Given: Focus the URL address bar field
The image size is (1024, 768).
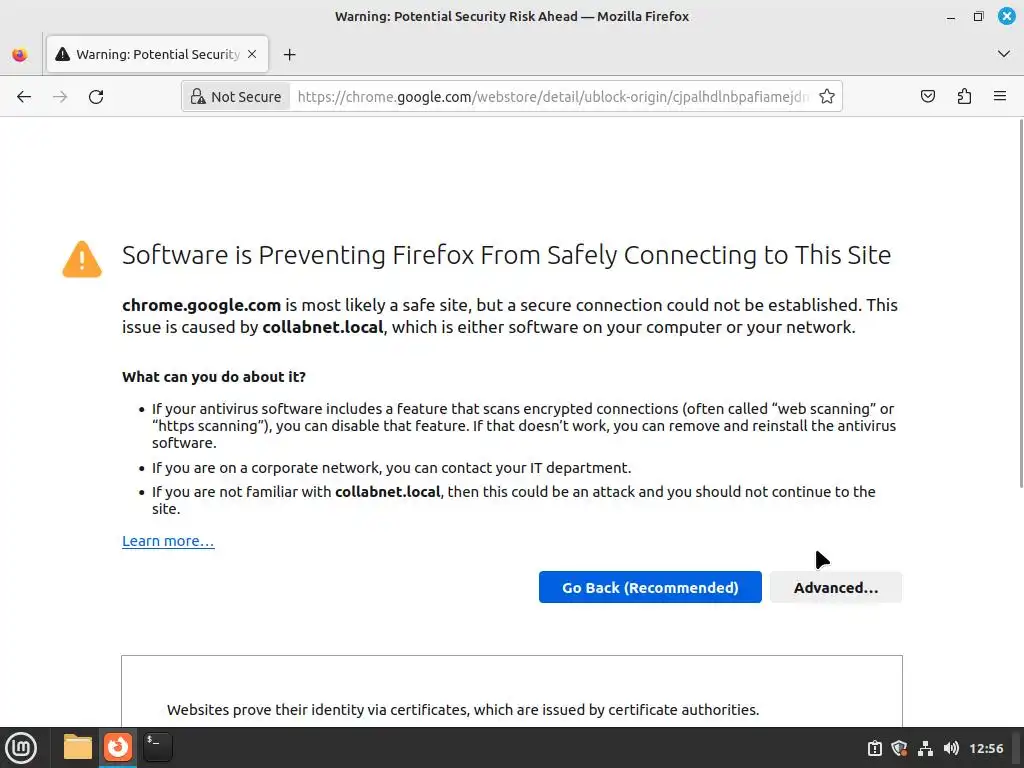Looking at the screenshot, I should [550, 97].
